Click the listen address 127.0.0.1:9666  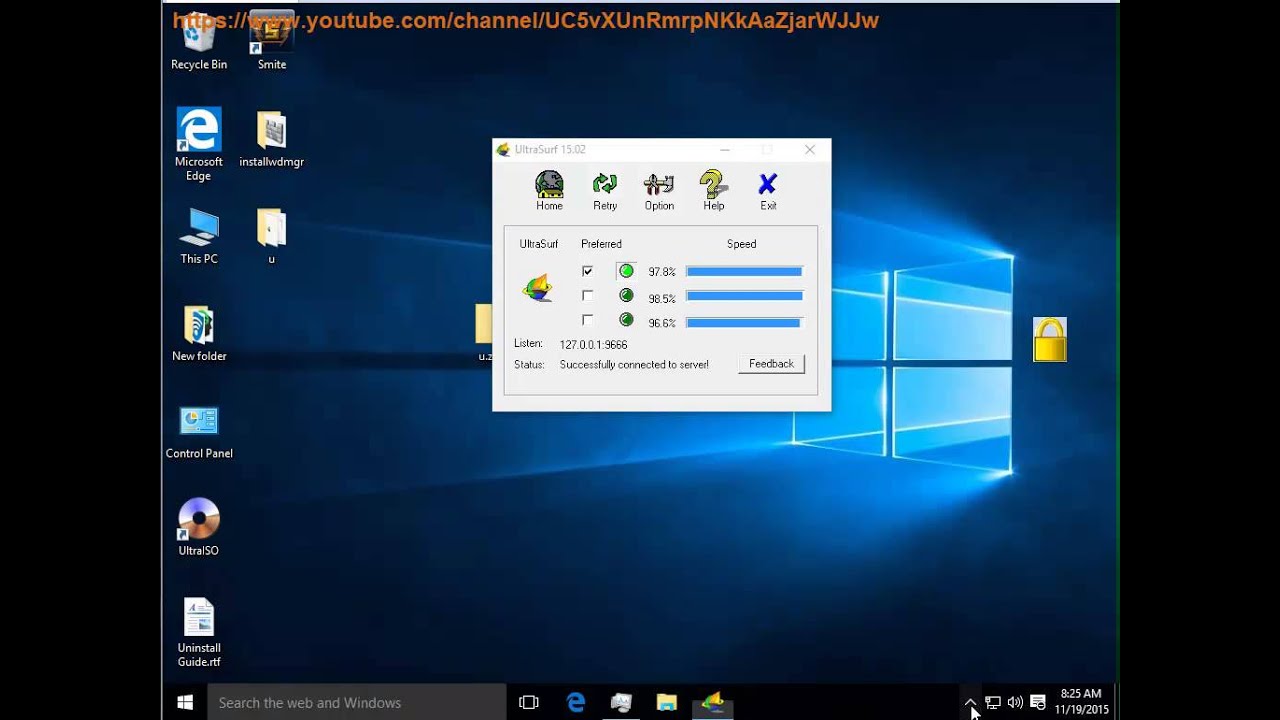pos(593,344)
